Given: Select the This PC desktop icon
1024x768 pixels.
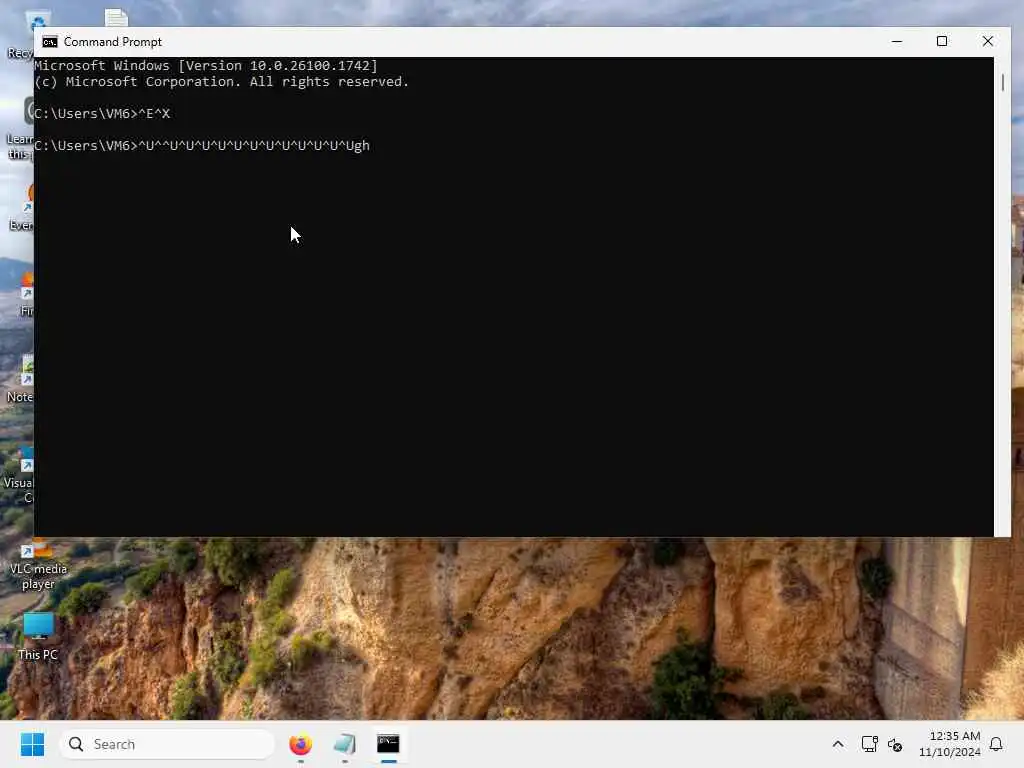Looking at the screenshot, I should 38,637.
